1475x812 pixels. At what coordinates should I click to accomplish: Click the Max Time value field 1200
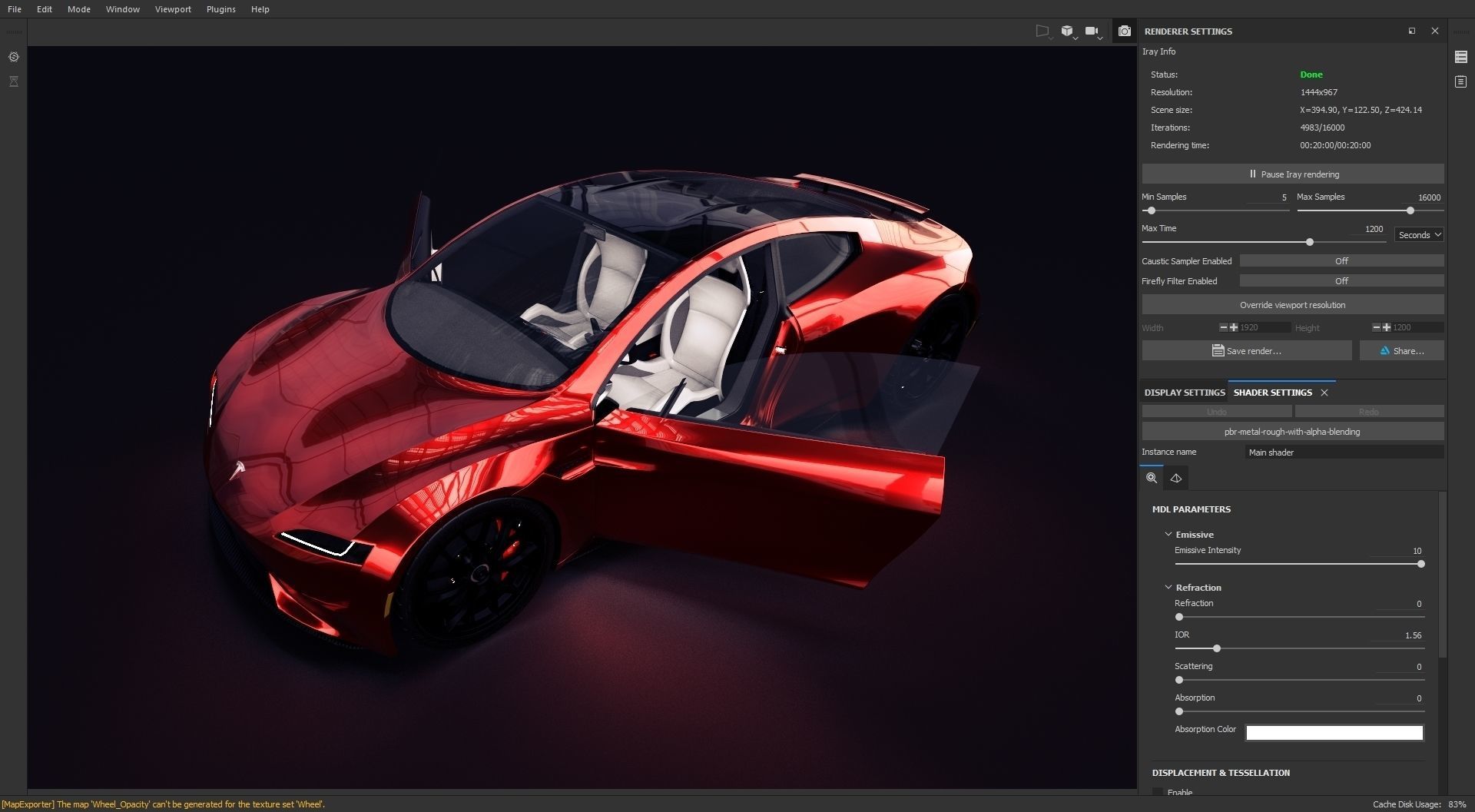1368,229
